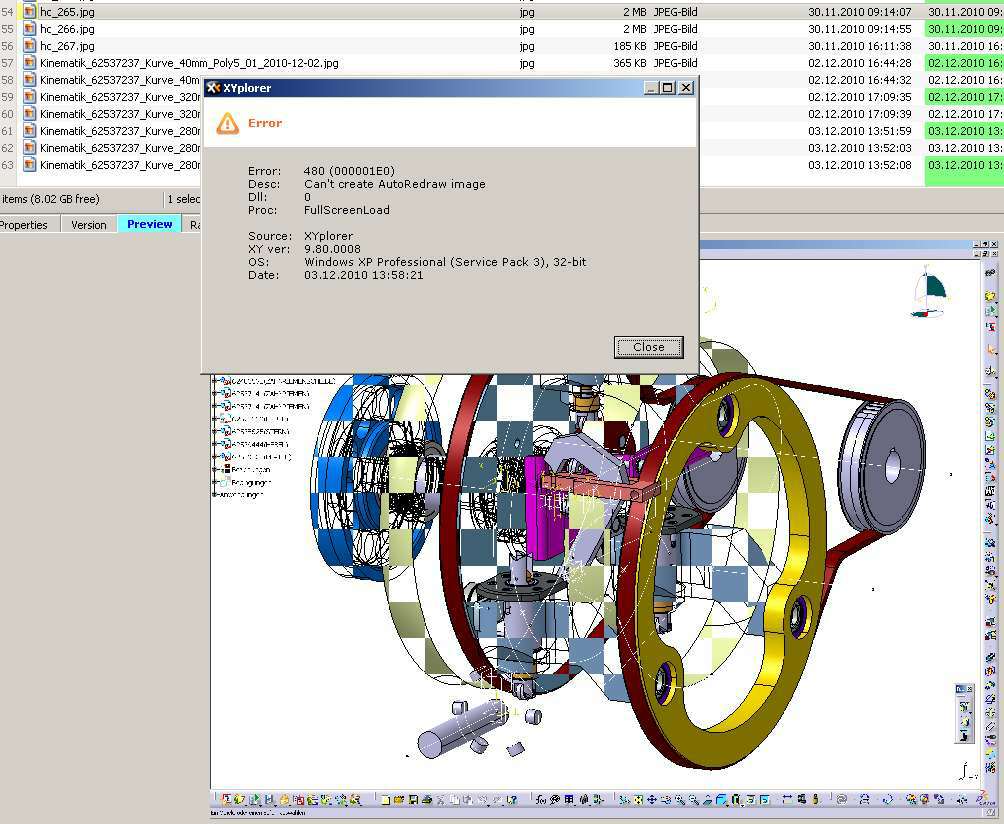
Task: Toggle Shading with Edges render mode
Action: [736, 801]
